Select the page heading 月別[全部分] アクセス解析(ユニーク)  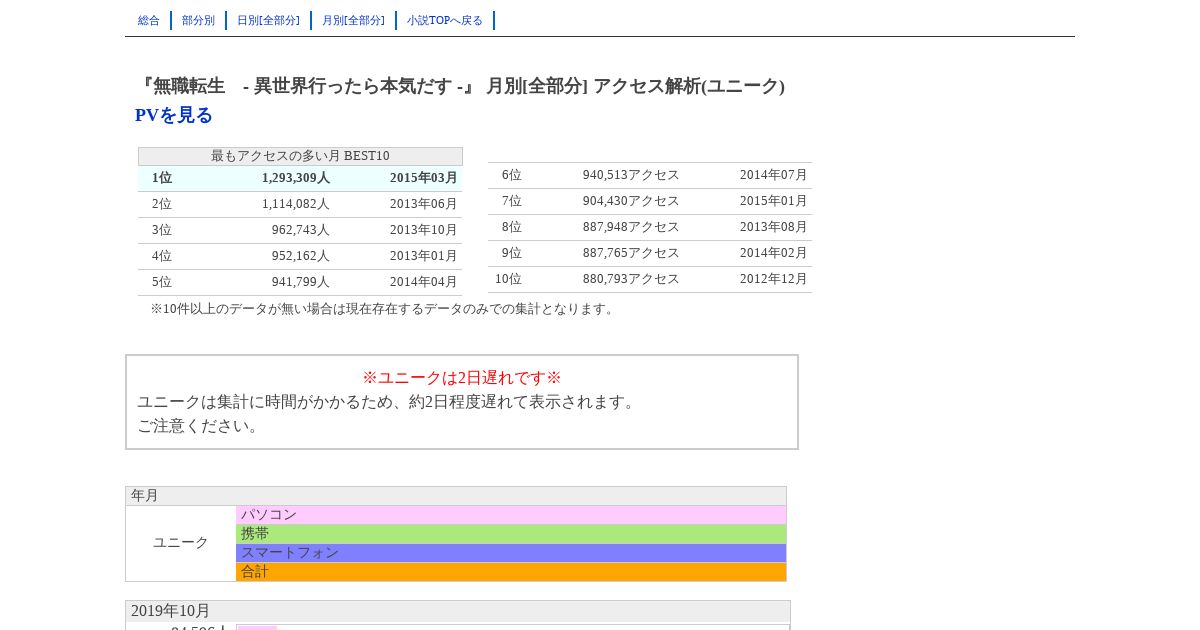635,86
